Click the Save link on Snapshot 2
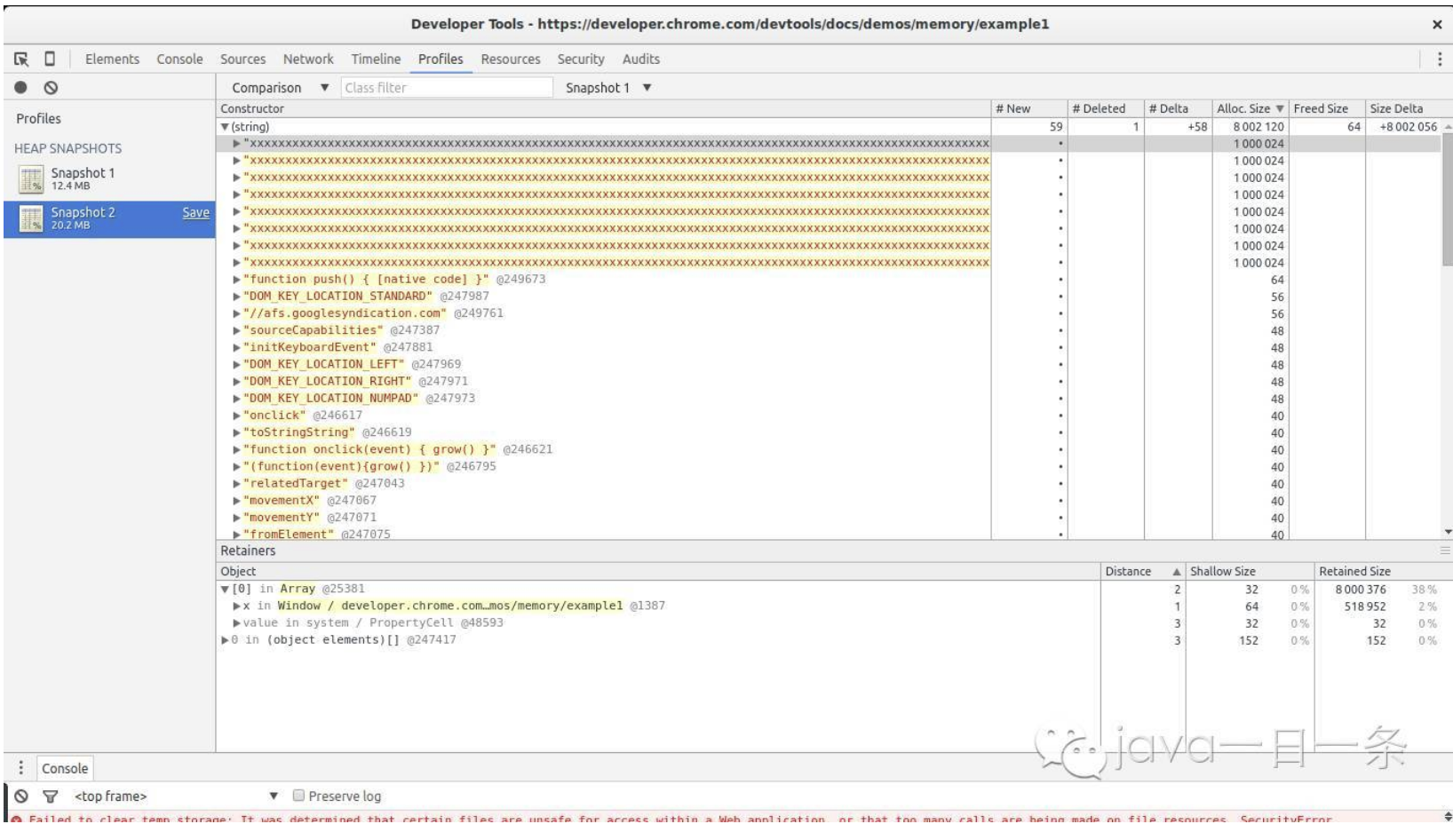The height and width of the screenshot is (840, 1453). click(x=196, y=213)
